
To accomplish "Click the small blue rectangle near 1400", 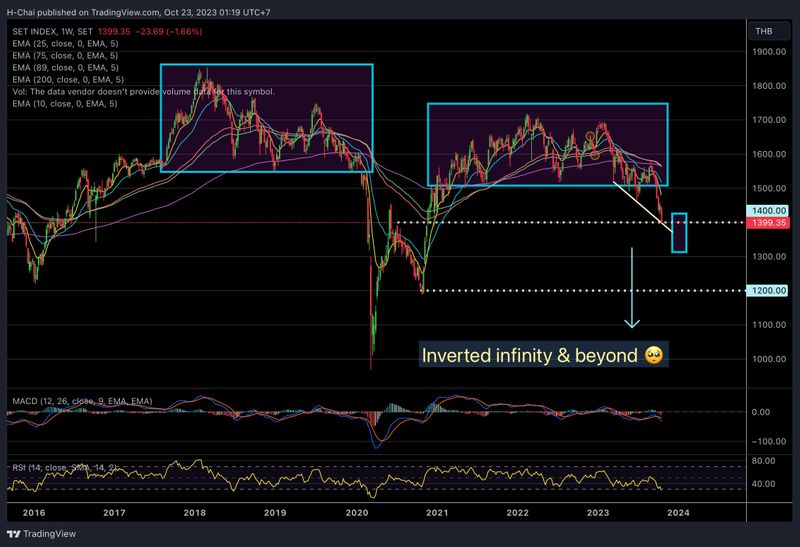I will 679,232.
